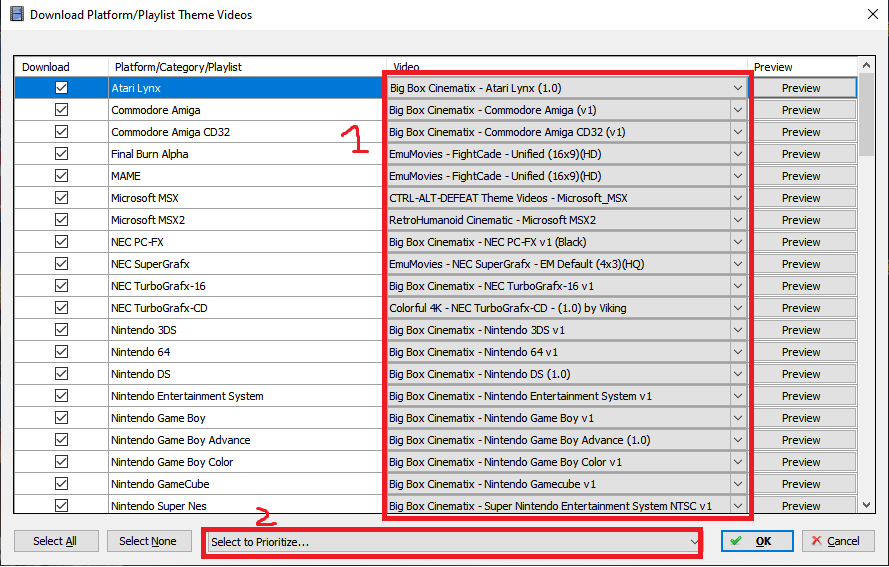889x567 pixels.
Task: Uncheck the Commodore Amiga download checkbox
Action: click(x=61, y=110)
